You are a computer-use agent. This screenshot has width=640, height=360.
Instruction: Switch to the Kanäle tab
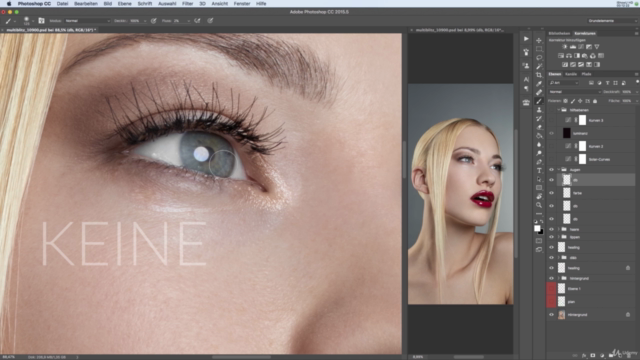click(x=571, y=74)
